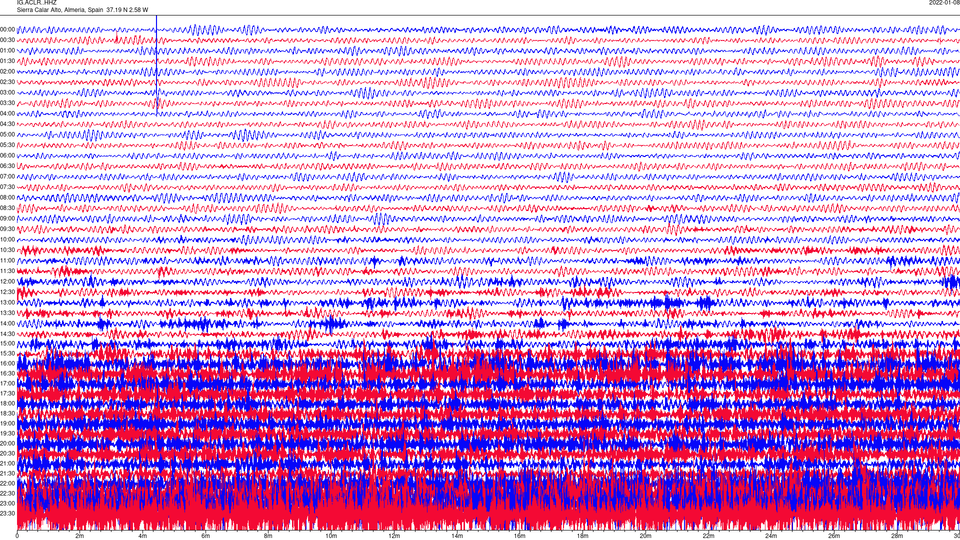Click the 20m tick on minute axis

click(645, 536)
